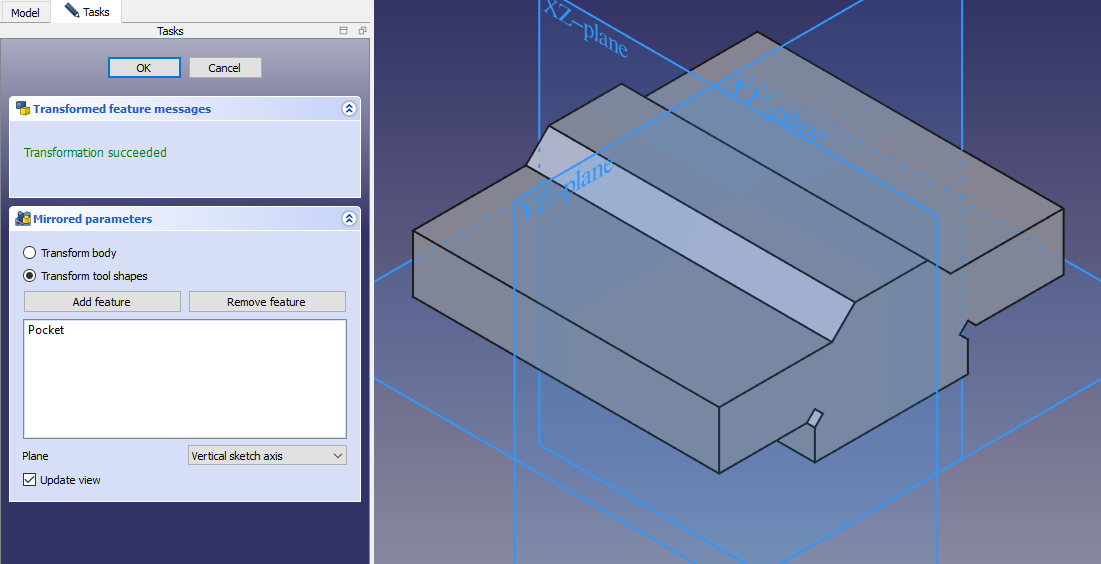Click the Transformed feature messages cube icon
Image resolution: width=1101 pixels, height=564 pixels.
[22, 109]
